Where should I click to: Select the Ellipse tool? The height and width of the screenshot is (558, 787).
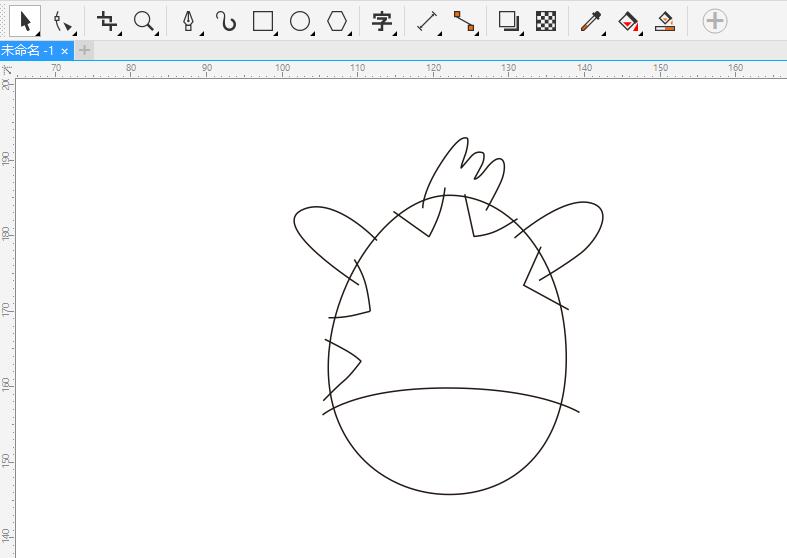[300, 22]
